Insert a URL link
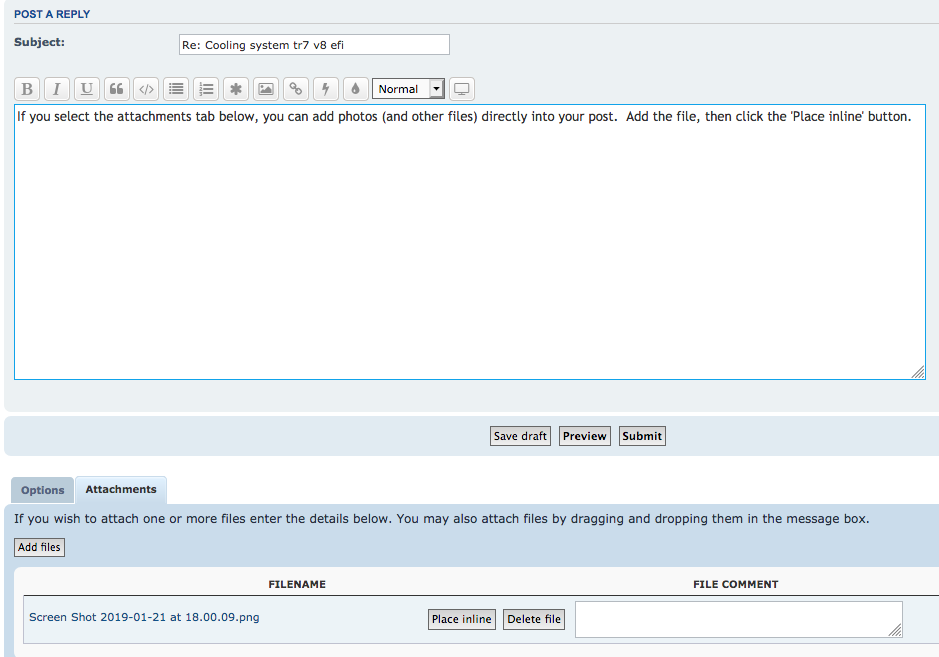 [295, 89]
